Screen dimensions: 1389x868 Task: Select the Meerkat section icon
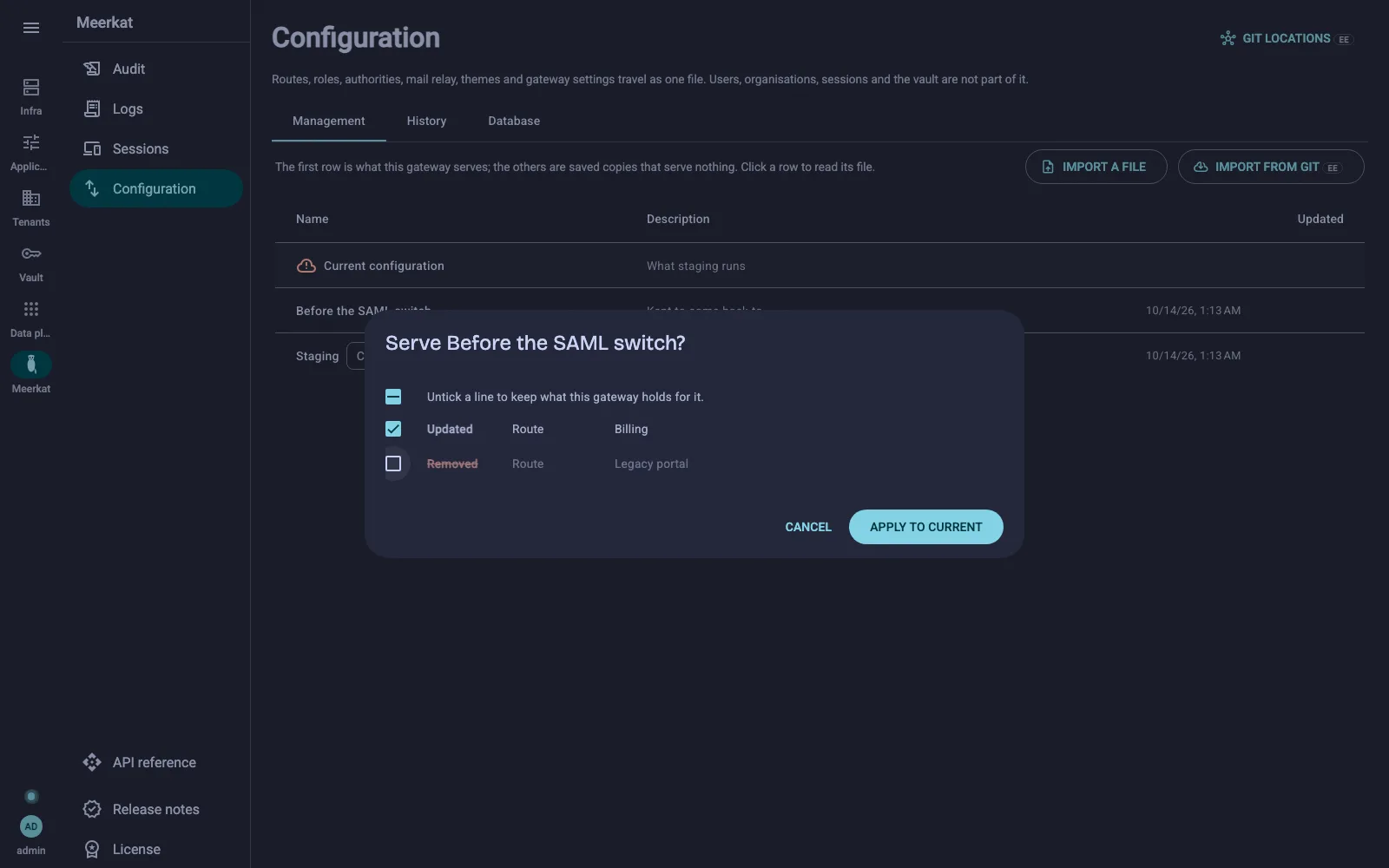31,365
